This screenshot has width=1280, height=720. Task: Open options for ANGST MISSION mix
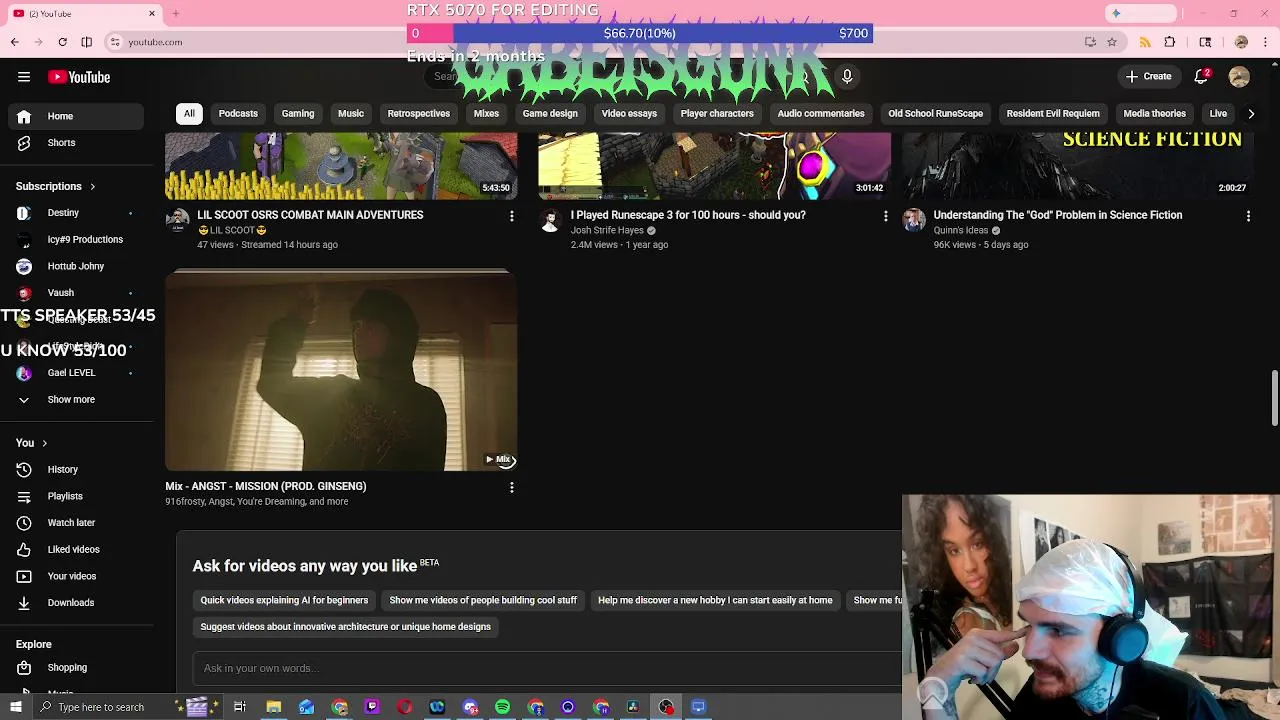coord(512,487)
